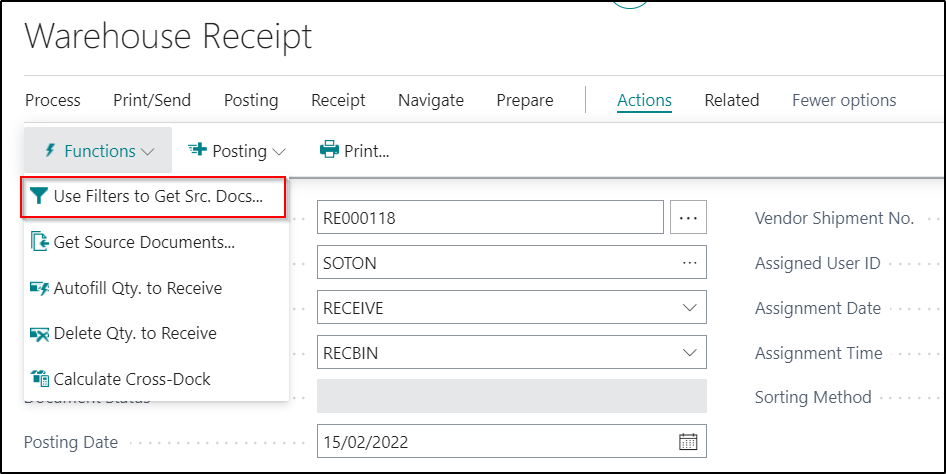Screen dimensions: 946x474
Task: Click the Delete Qty. to Receive icon
Action: click(40, 334)
